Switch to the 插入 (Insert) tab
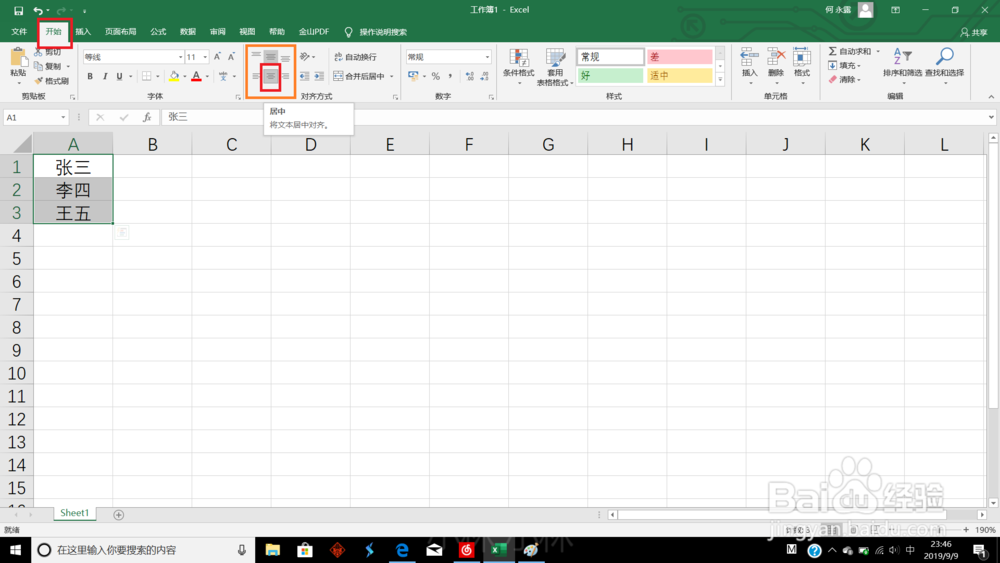1000x563 pixels. pos(84,32)
